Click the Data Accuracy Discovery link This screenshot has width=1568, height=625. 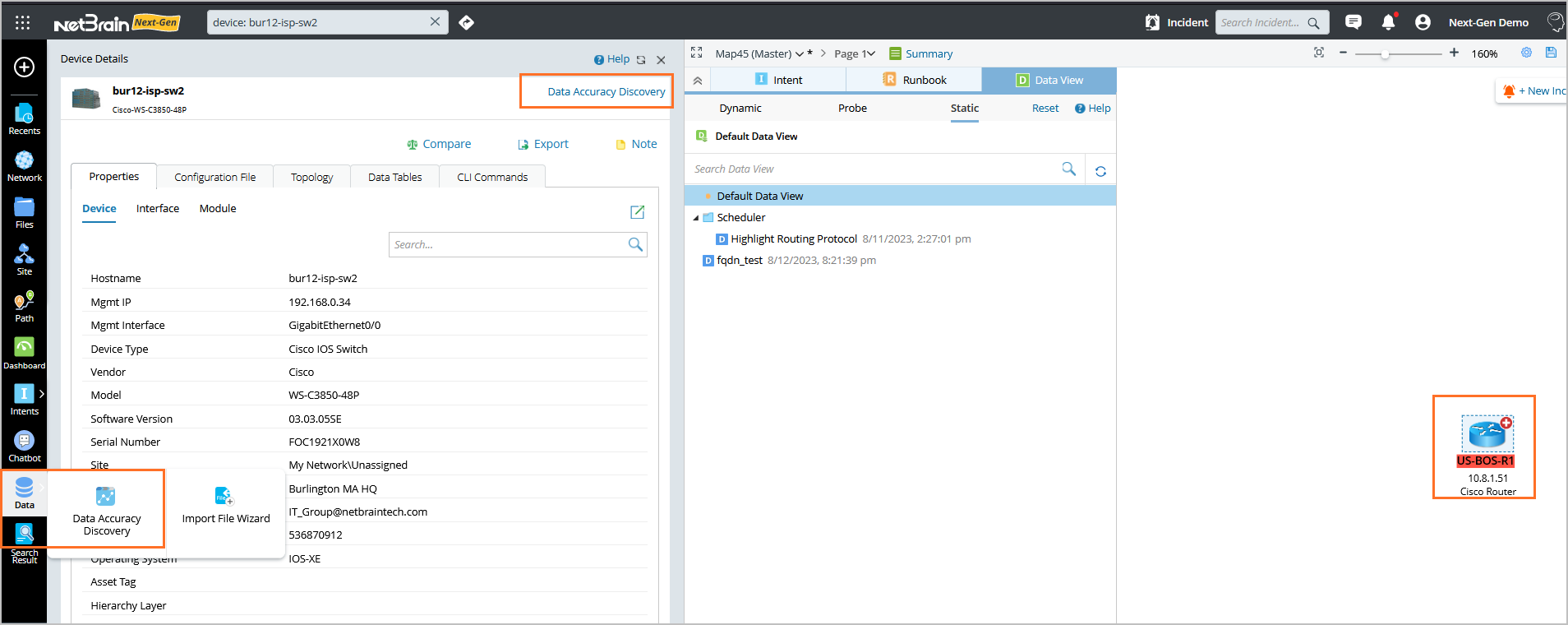[x=606, y=91]
